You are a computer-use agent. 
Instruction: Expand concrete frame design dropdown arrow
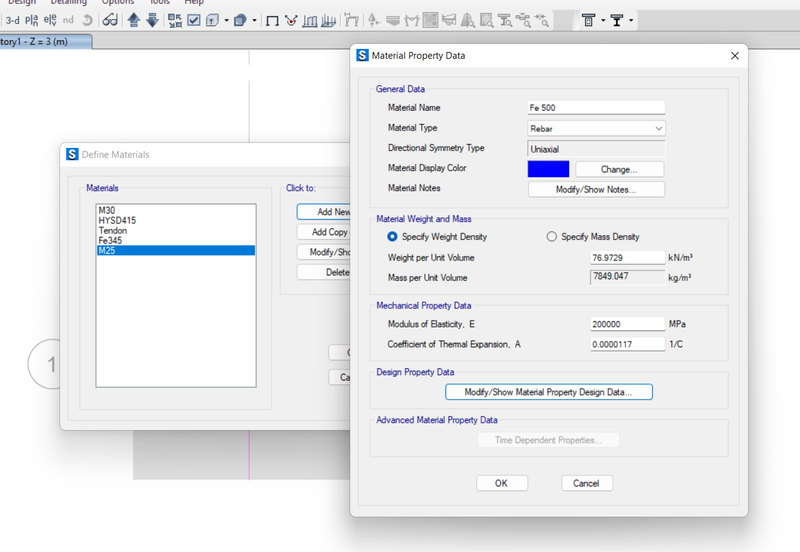click(603, 20)
